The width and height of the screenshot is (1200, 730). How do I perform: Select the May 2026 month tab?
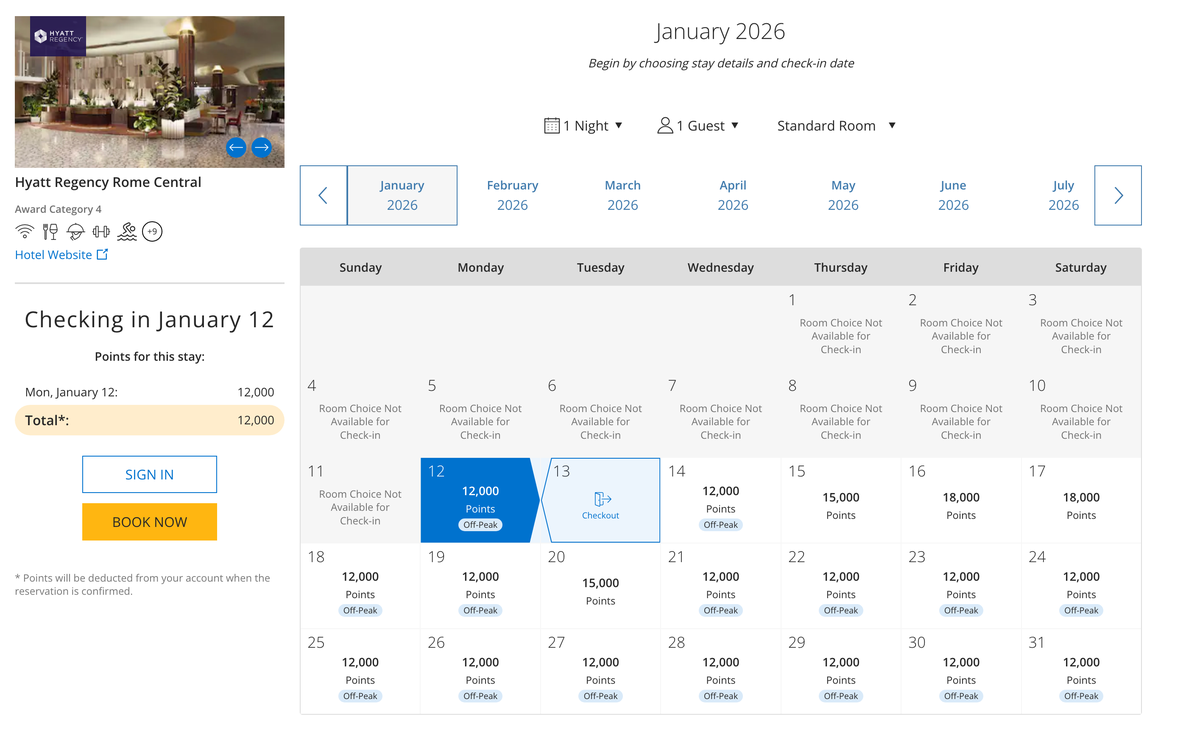[843, 195]
